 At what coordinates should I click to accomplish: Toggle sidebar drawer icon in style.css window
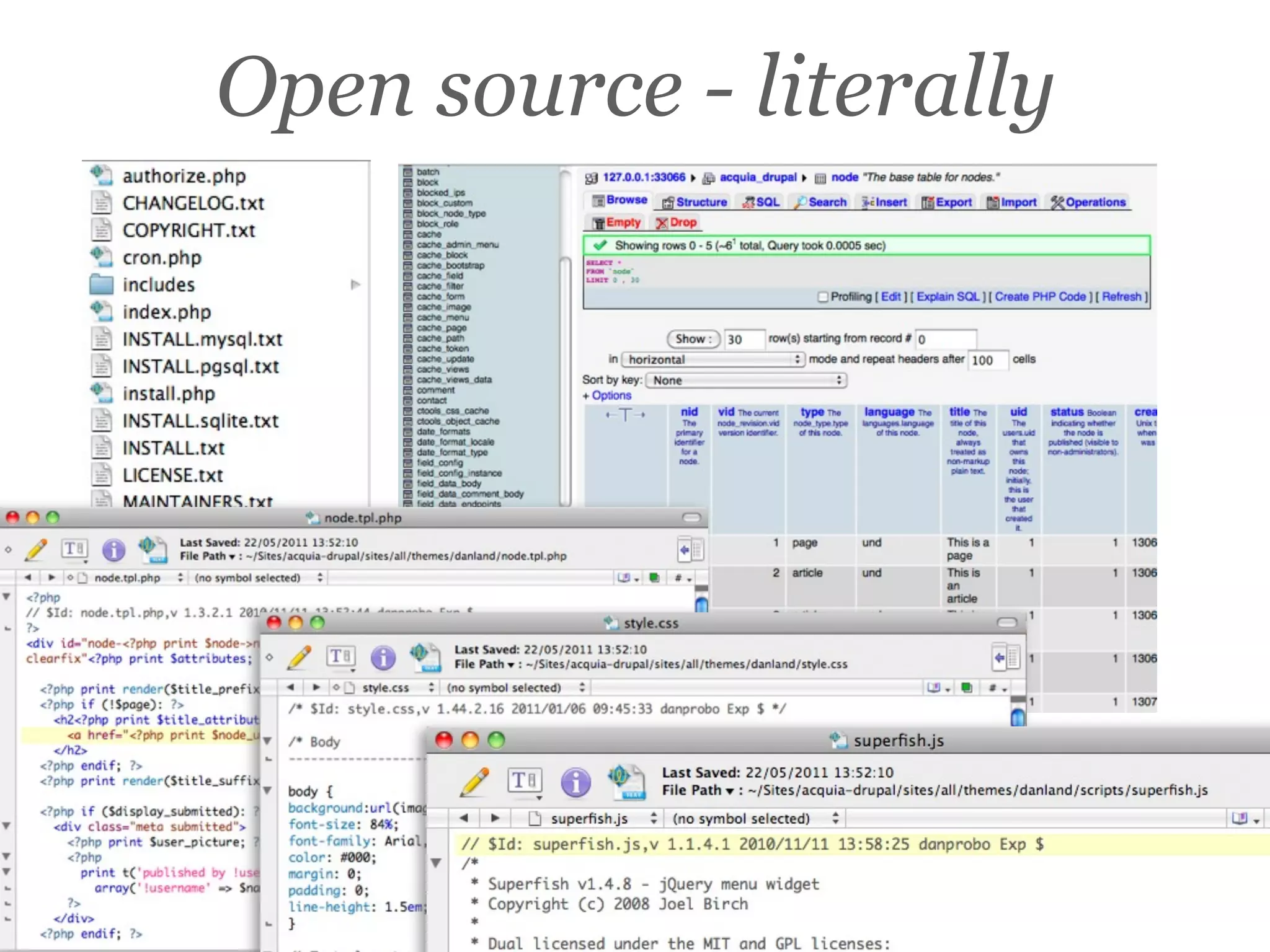tap(1006, 658)
